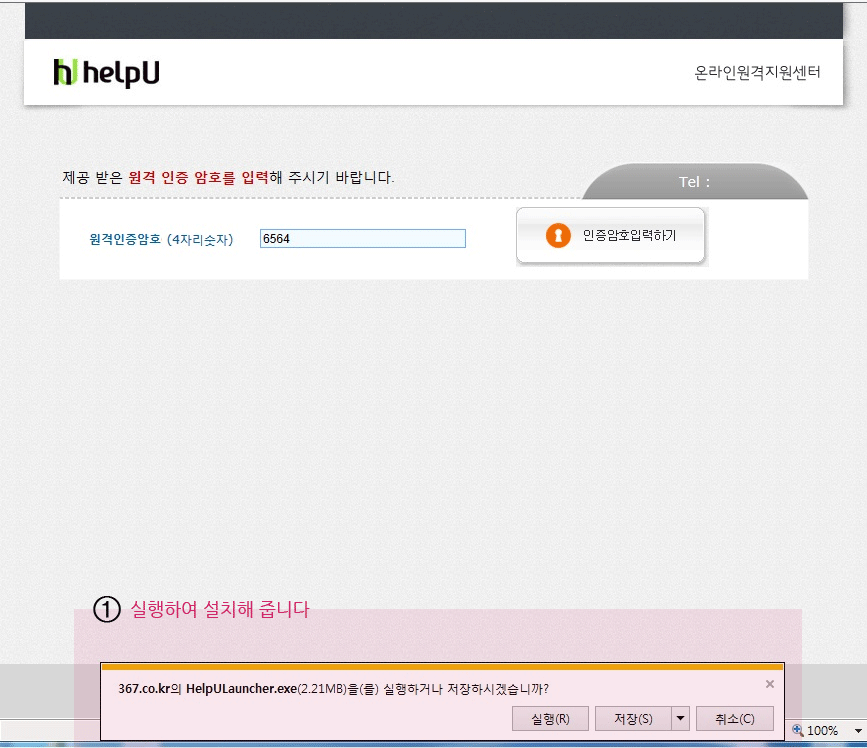Open the 100% zoom level dropdown arrow

pos(856,731)
